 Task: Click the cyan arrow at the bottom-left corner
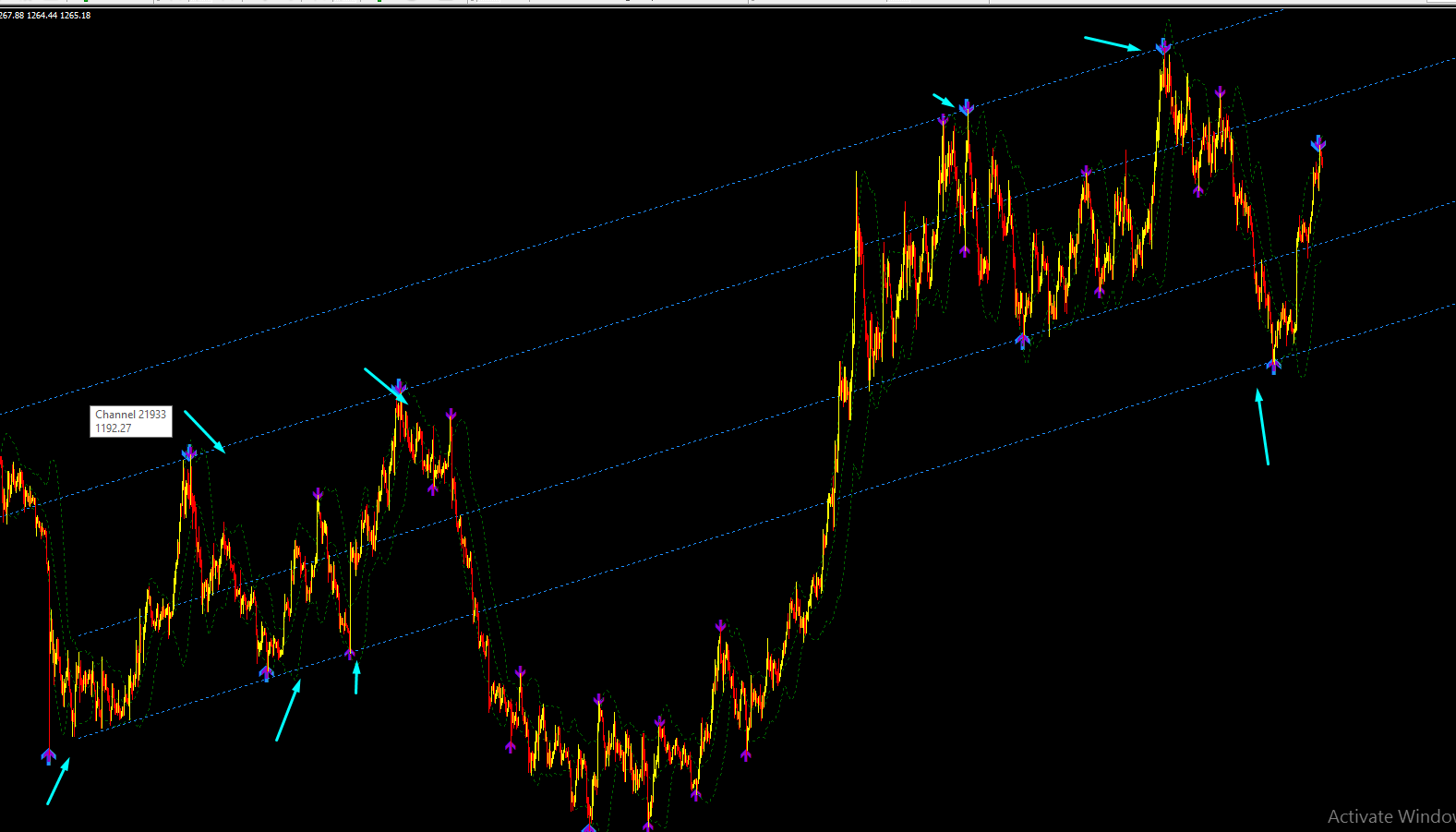coord(58,781)
